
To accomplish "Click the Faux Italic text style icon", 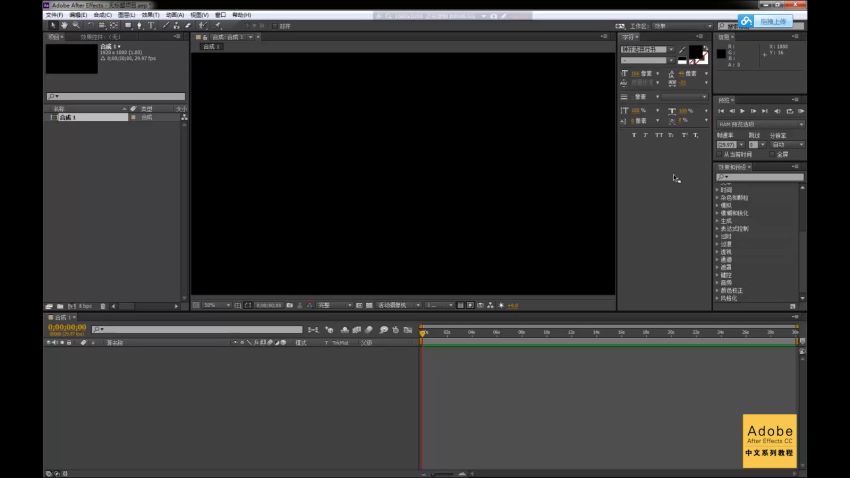I will coord(646,135).
